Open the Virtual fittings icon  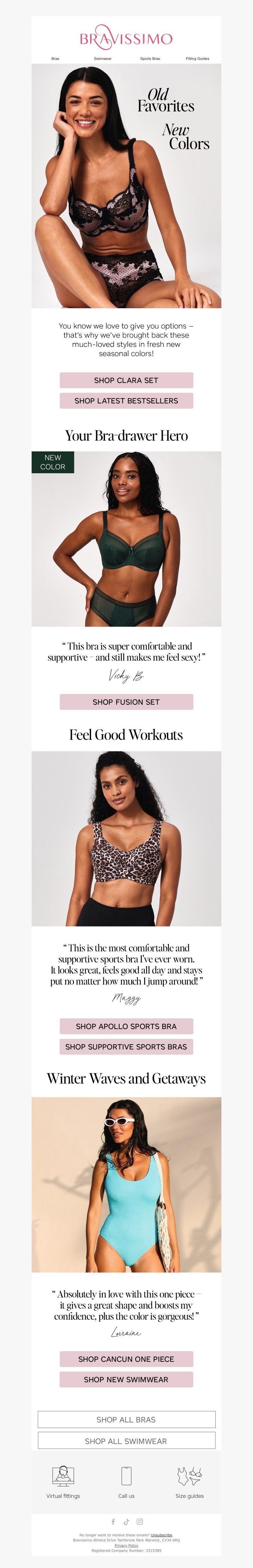pos(63,1476)
